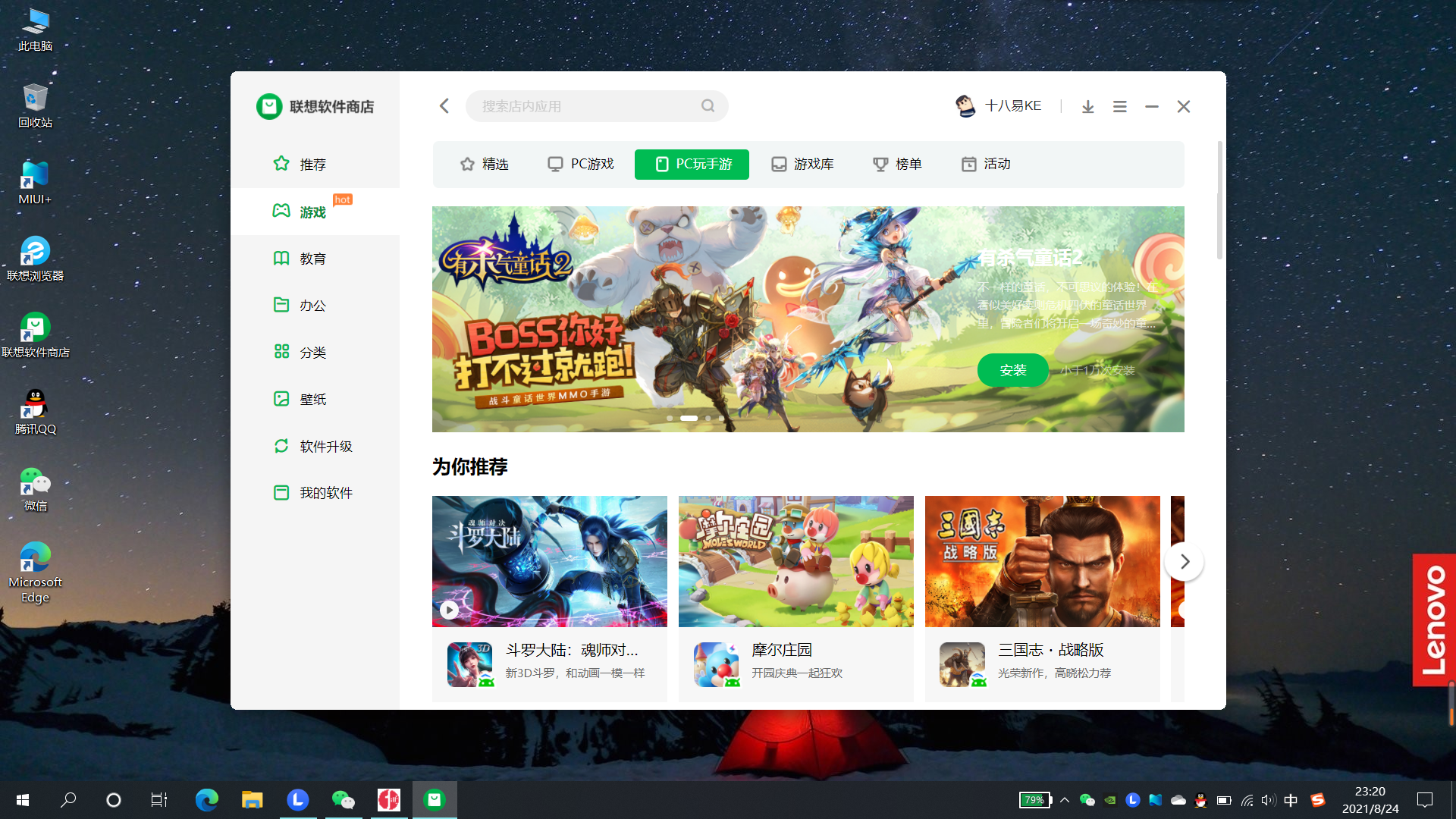The width and height of the screenshot is (1456, 819).
Task: Select the first banner carousel dot
Action: coord(670,418)
